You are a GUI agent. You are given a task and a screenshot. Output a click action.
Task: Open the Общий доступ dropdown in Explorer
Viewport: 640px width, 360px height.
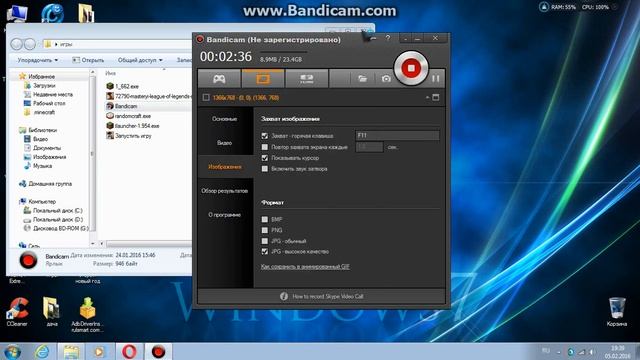(x=140, y=60)
